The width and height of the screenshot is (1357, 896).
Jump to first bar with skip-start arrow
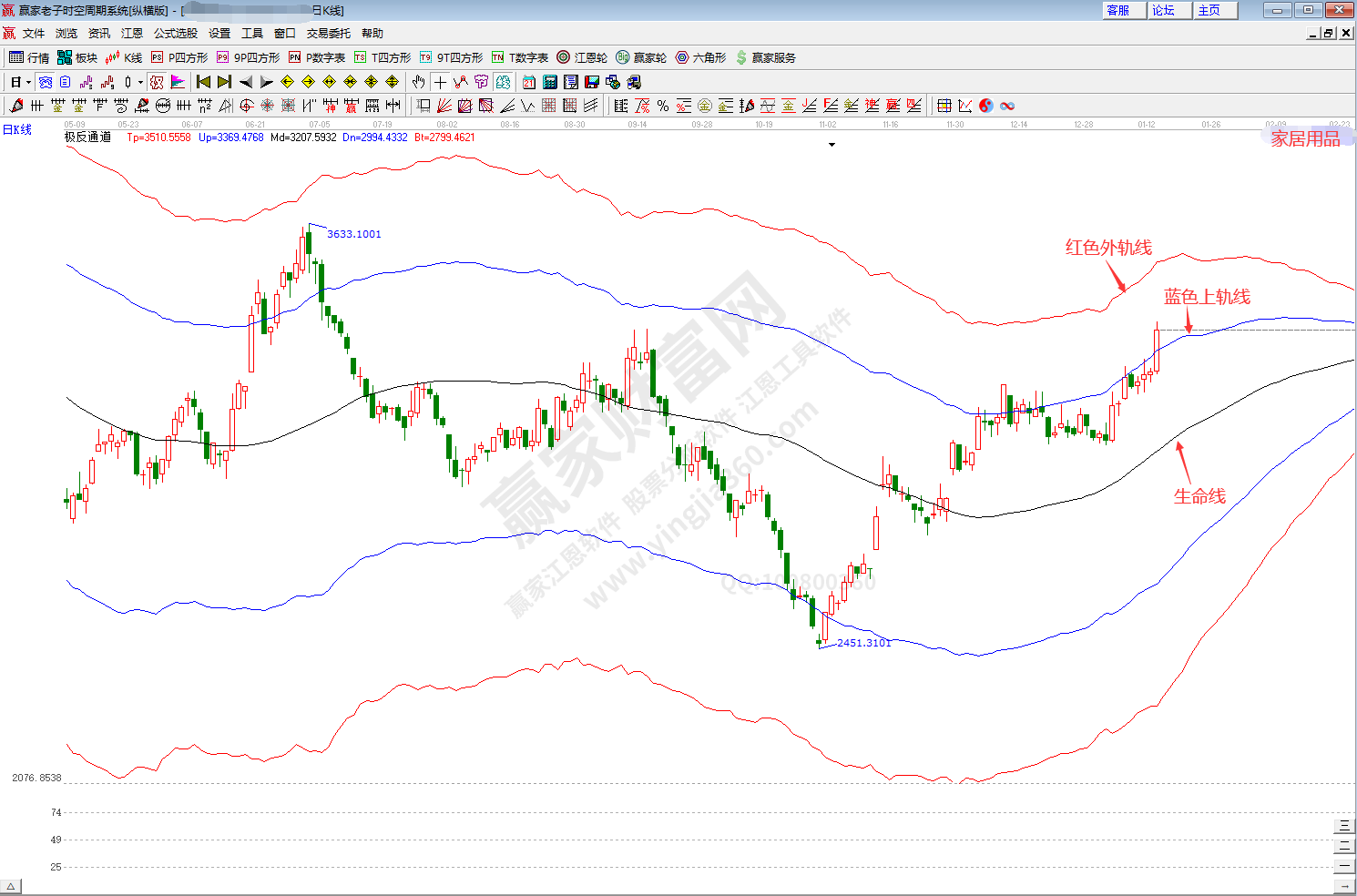click(x=203, y=82)
